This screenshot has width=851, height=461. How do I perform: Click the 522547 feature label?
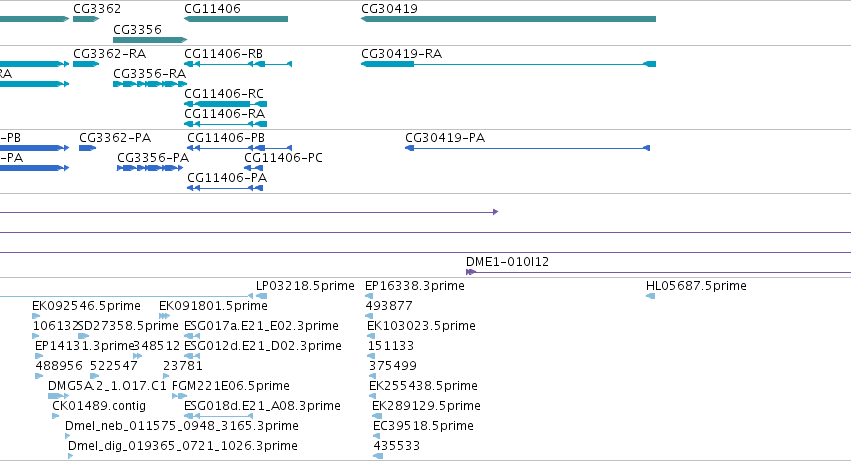(114, 366)
